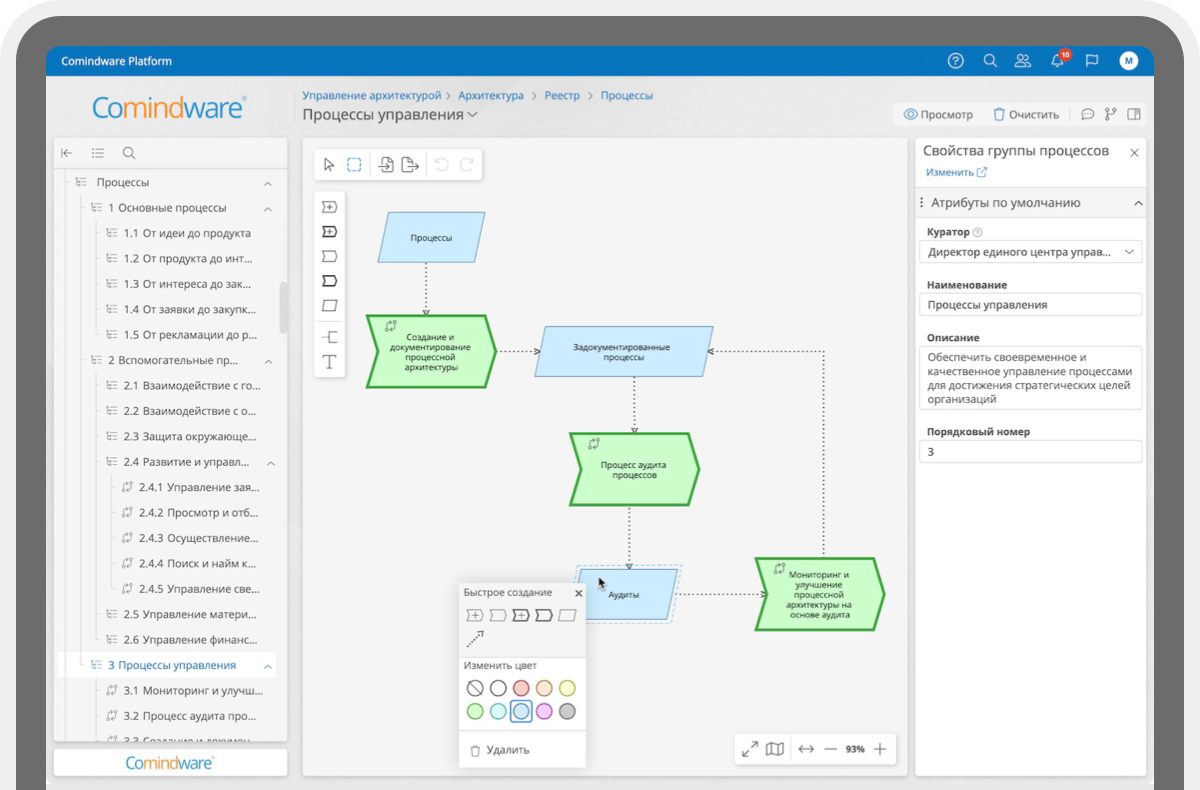Screen dimensions: 1200x790
Task: Click the Просмотр button
Action: (x=938, y=114)
